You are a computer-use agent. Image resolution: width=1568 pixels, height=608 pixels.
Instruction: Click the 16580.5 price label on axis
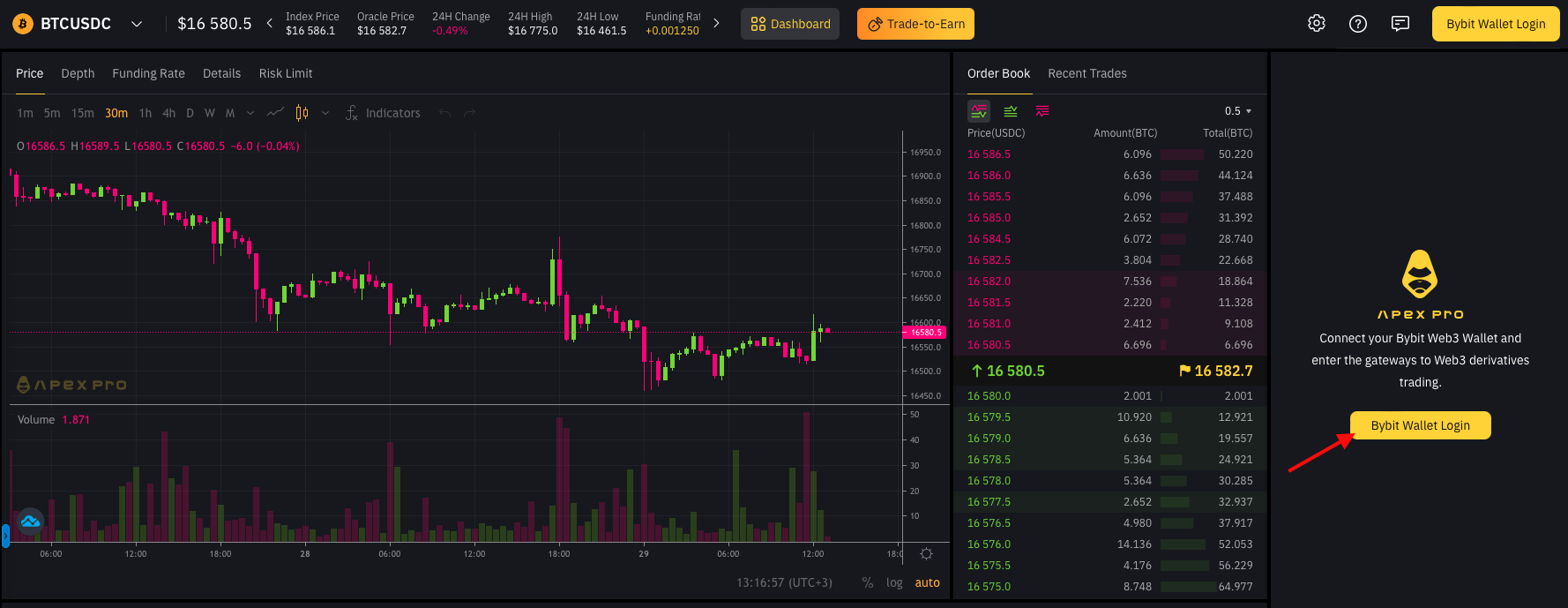pyautogui.click(x=924, y=333)
